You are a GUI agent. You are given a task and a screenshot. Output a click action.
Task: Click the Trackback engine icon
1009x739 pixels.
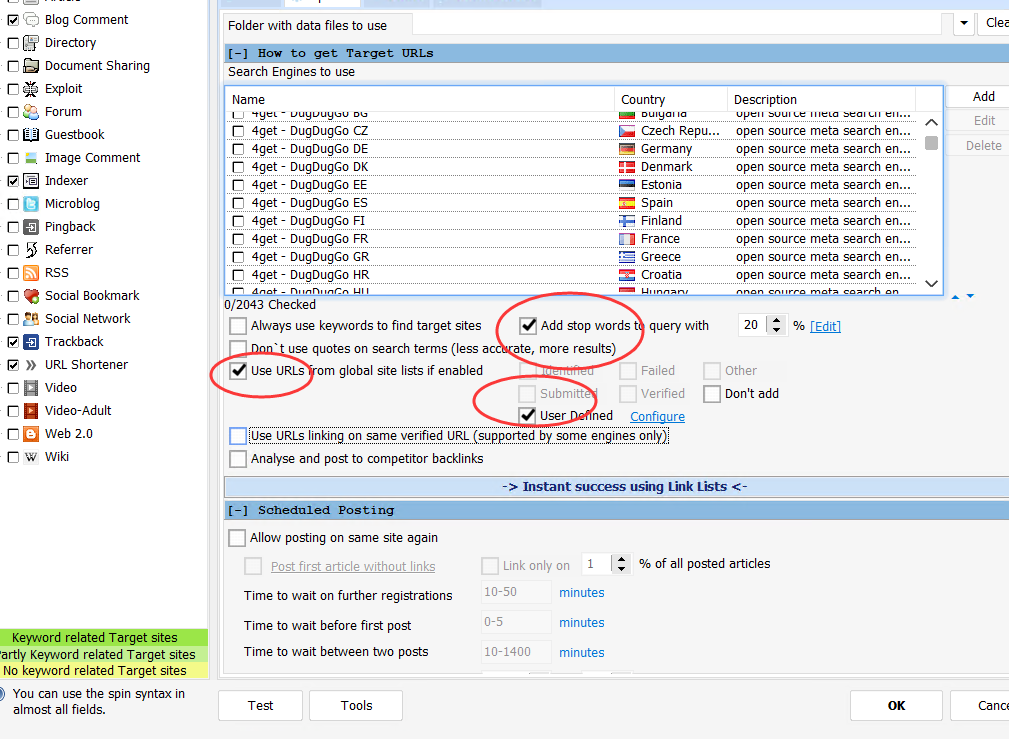pyautogui.click(x=31, y=342)
